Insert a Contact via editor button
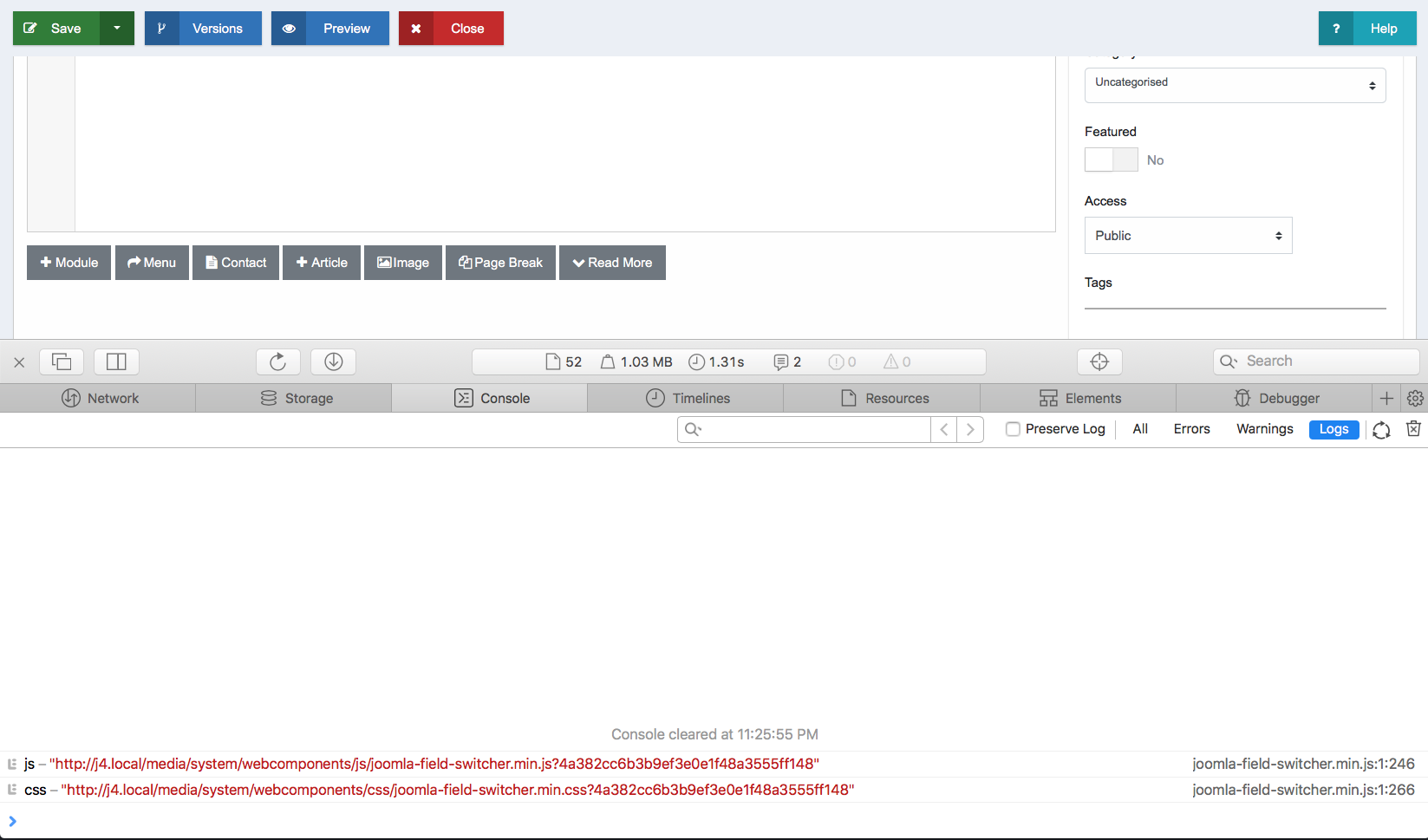 [x=236, y=263]
